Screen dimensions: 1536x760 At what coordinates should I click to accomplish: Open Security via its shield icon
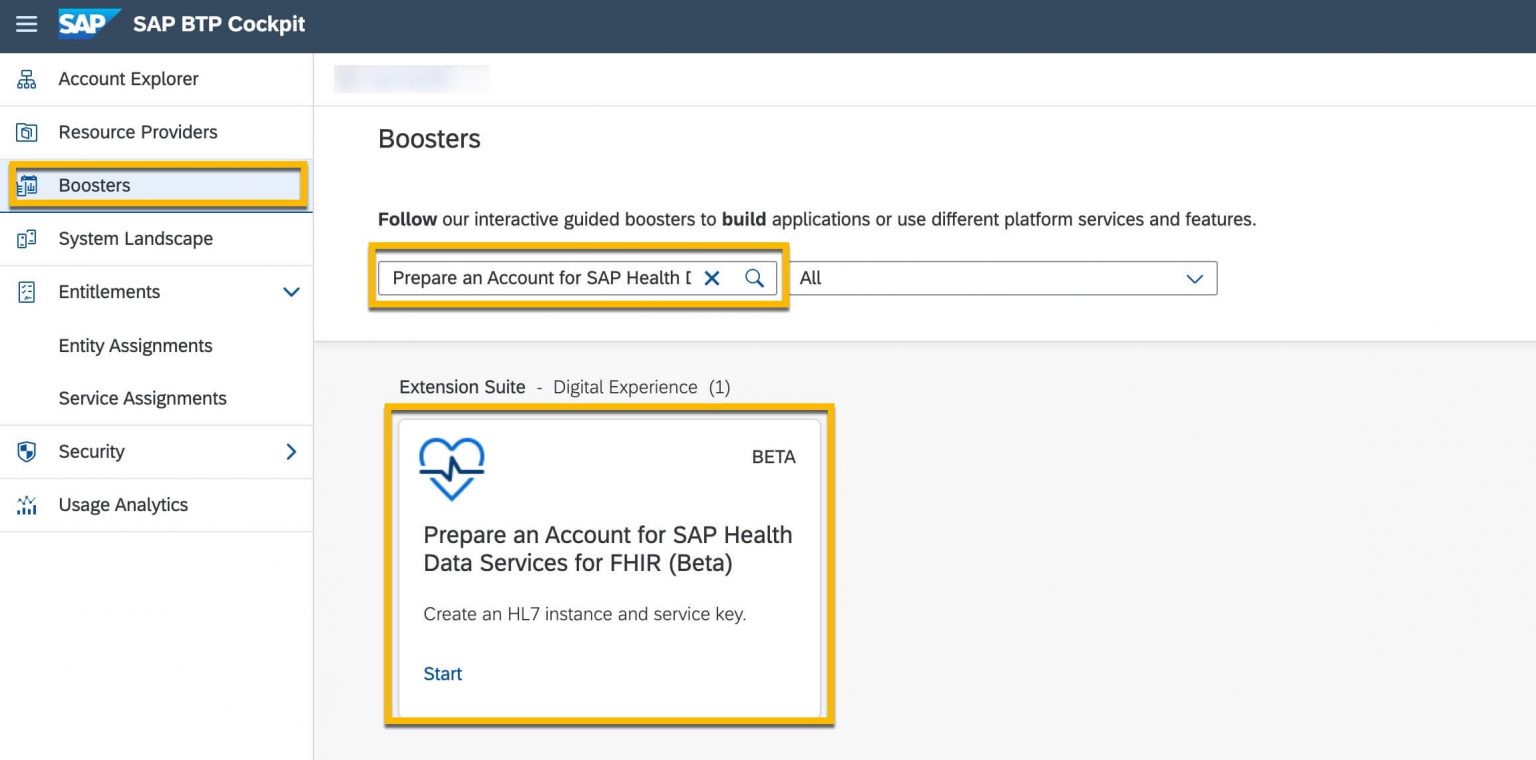26,451
